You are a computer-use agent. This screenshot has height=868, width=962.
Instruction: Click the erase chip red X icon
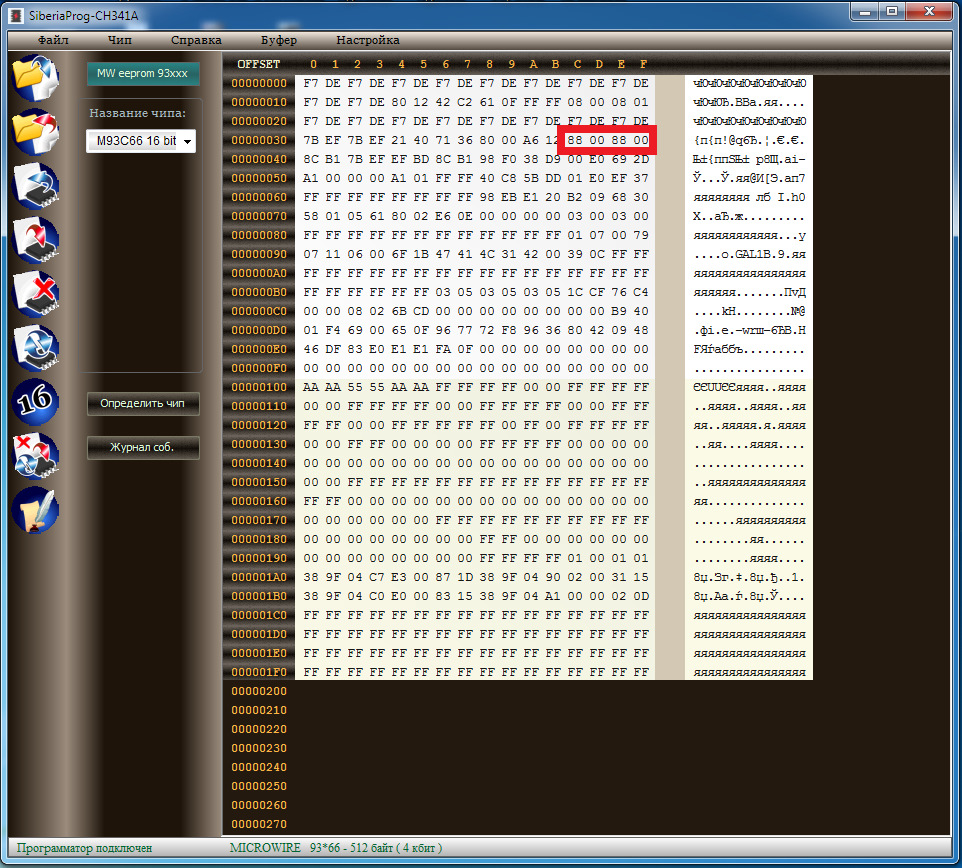pyautogui.click(x=35, y=294)
